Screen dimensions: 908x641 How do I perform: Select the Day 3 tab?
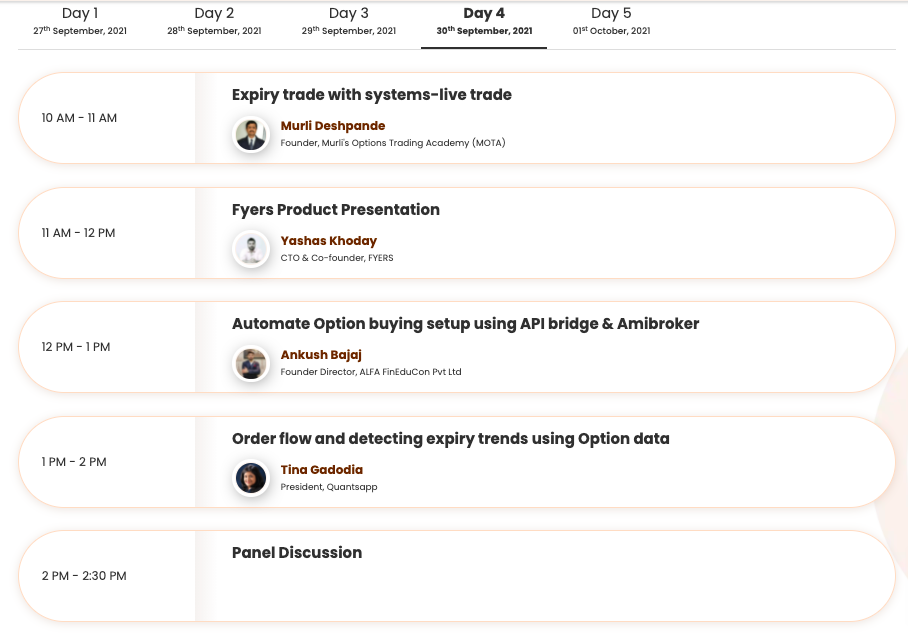point(349,21)
